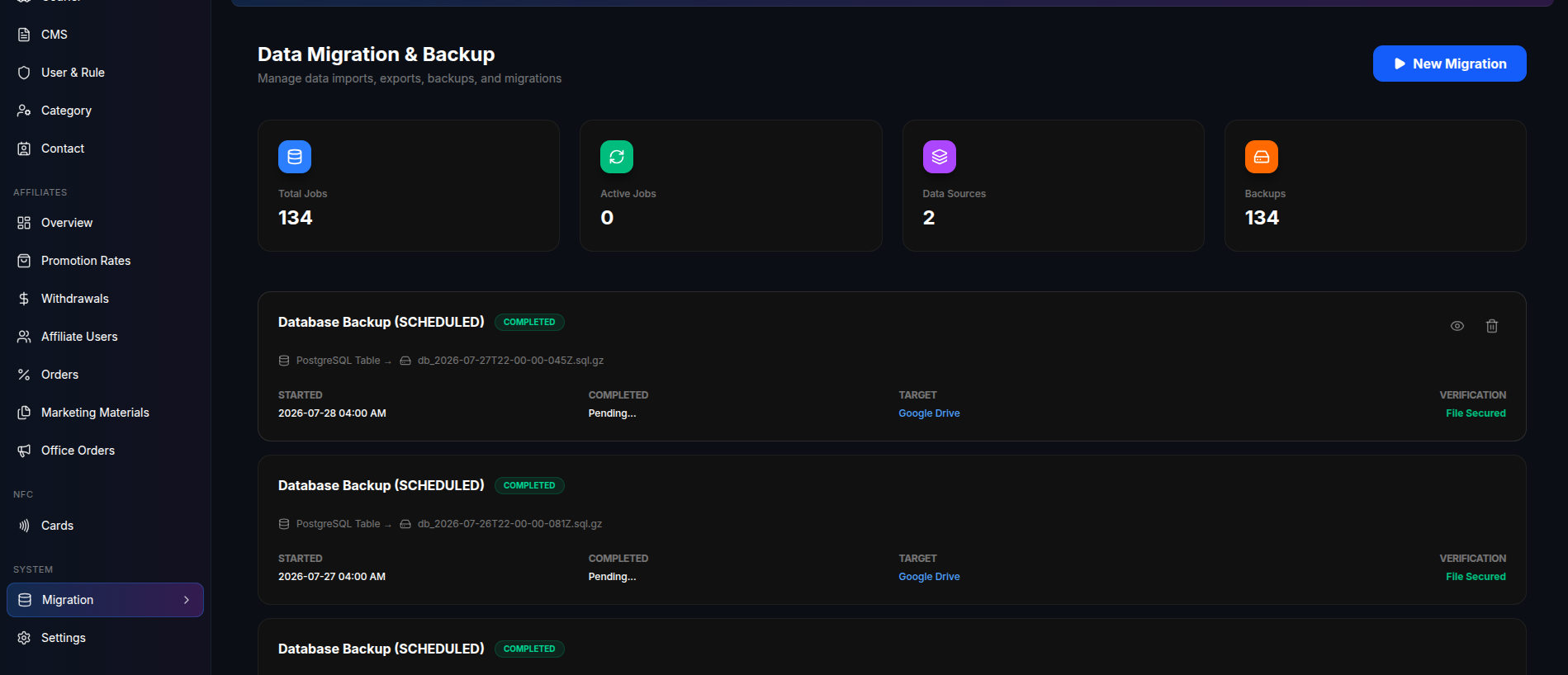Click the purple Data Sources layers icon
This screenshot has height=675, width=1568.
click(940, 157)
